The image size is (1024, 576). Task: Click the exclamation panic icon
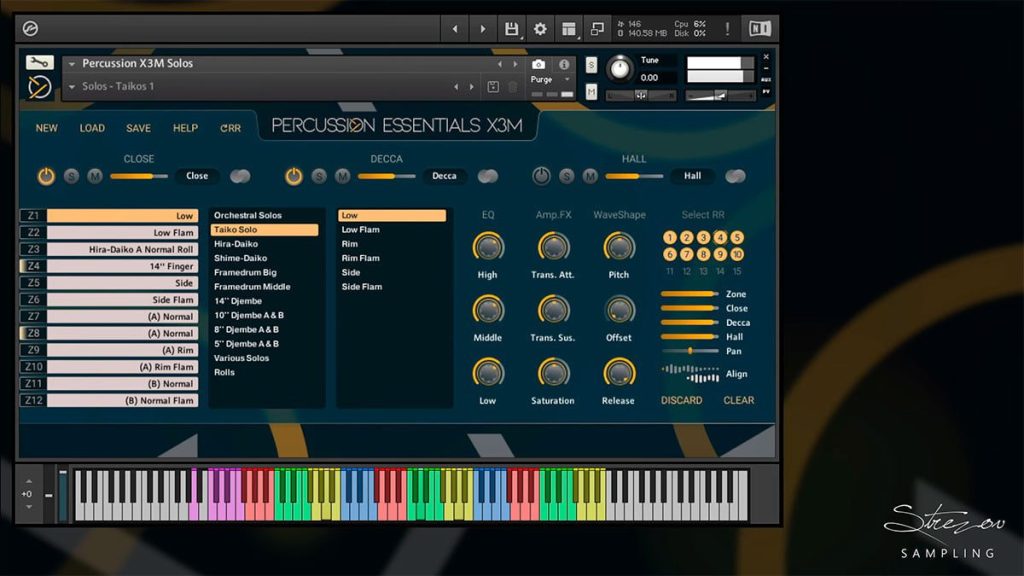pos(727,29)
